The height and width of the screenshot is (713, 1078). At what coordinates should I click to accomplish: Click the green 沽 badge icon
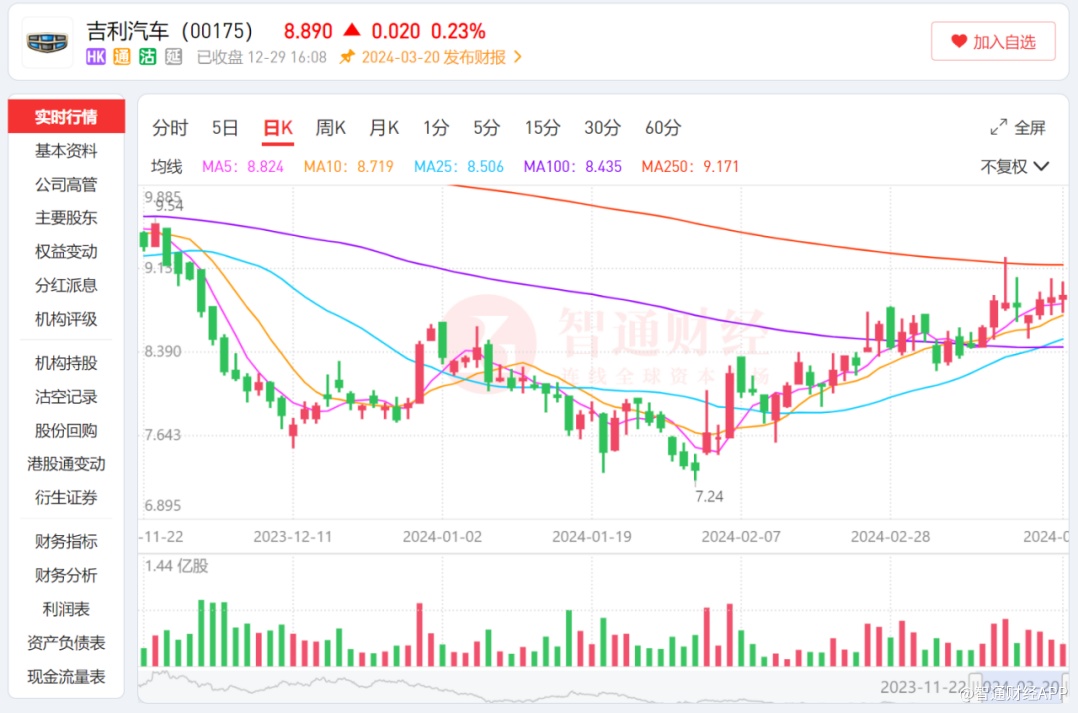(147, 57)
